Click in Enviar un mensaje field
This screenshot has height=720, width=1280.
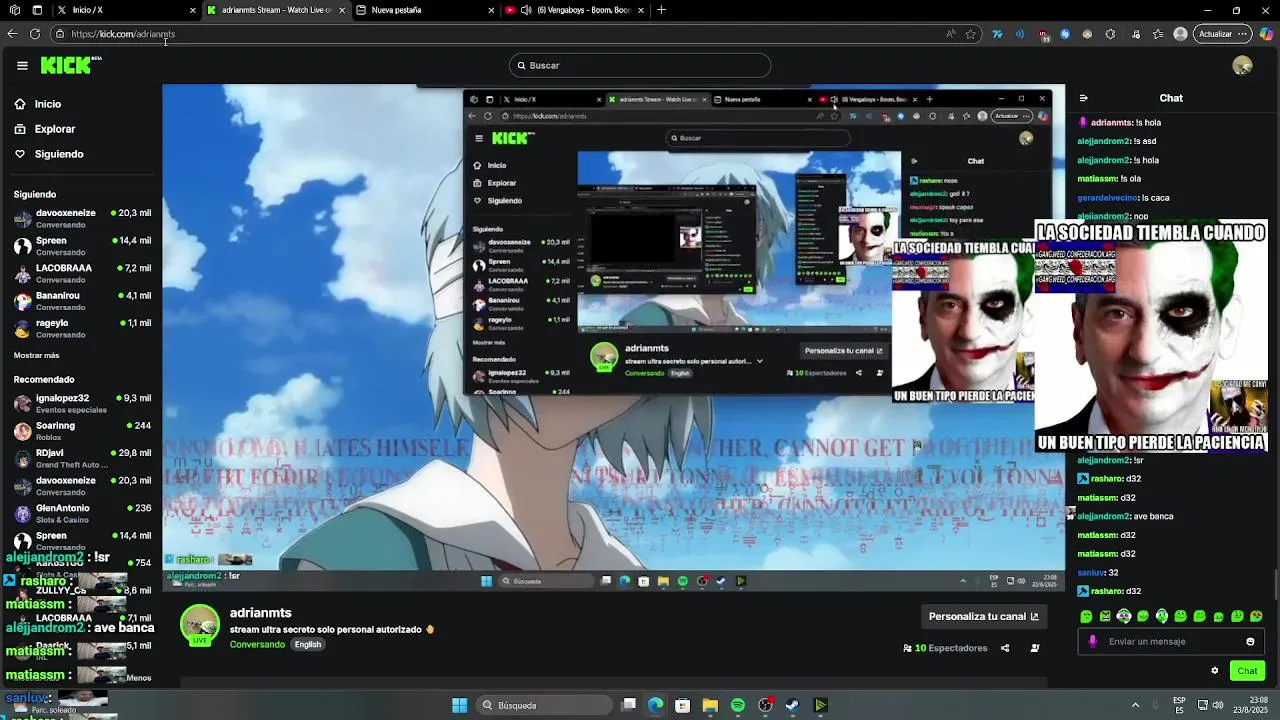click(1170, 642)
